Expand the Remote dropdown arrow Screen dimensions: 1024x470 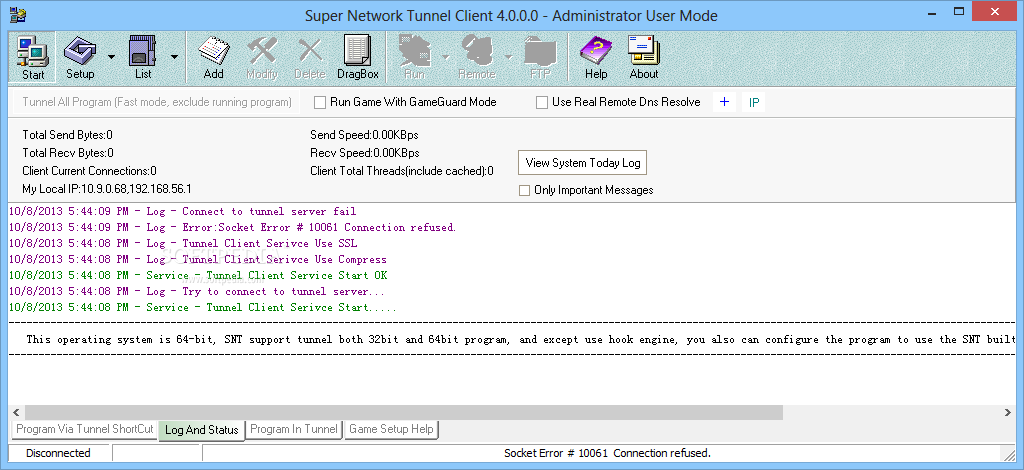[x=508, y=57]
